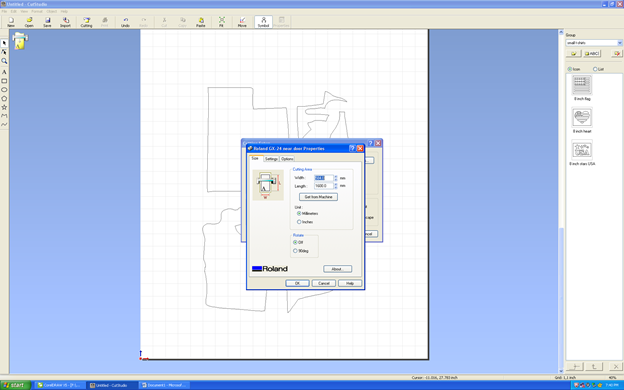Click Cancel in Properties dialog

click(324, 283)
